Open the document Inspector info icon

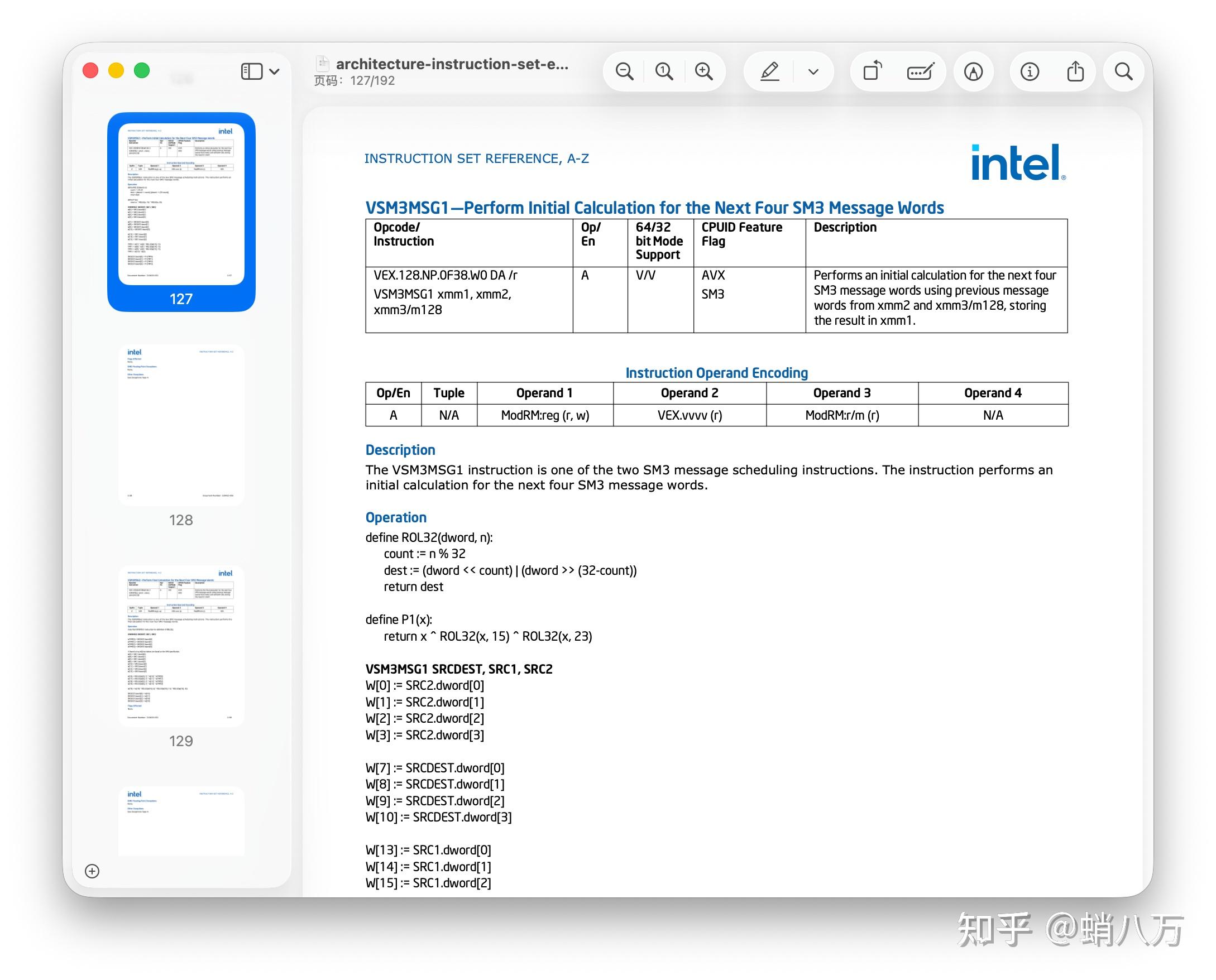[1029, 71]
